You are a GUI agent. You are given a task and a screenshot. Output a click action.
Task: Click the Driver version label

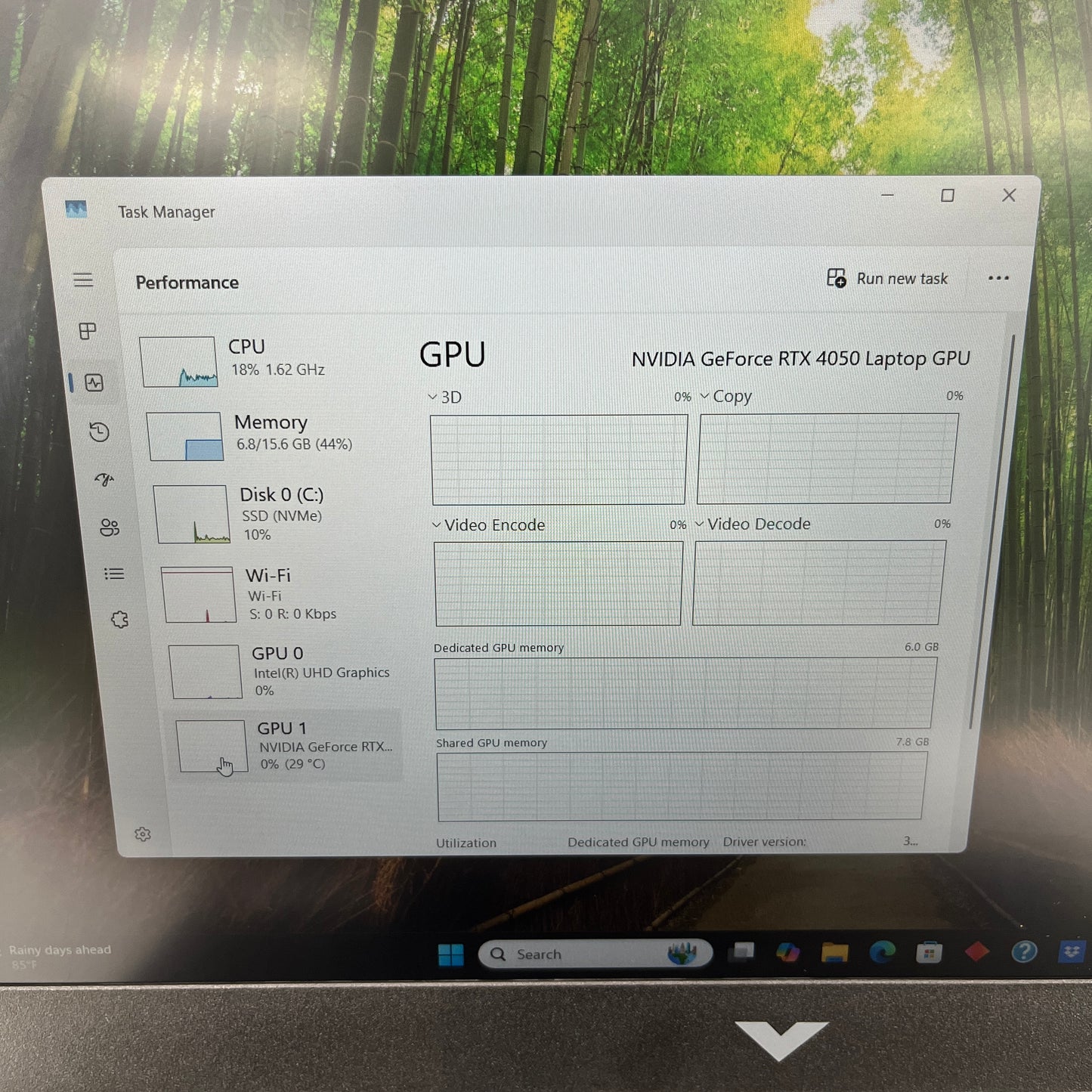(x=764, y=842)
